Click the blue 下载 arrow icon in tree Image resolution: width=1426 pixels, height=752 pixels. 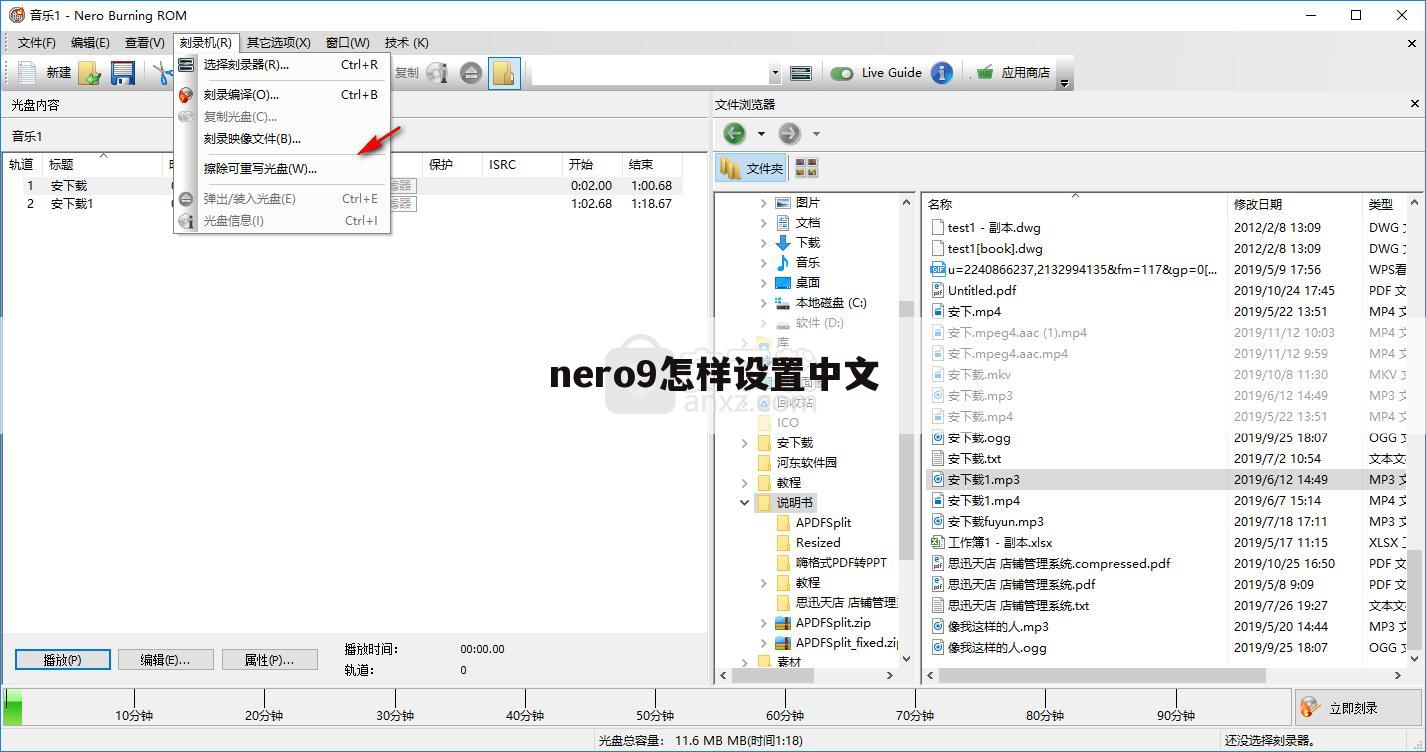(x=783, y=242)
